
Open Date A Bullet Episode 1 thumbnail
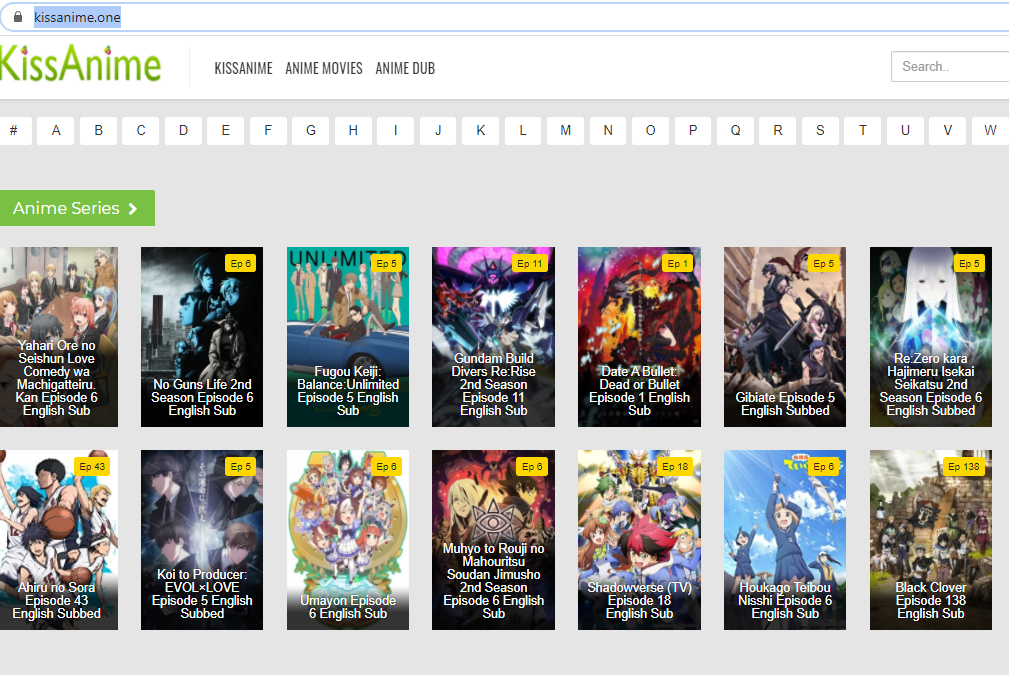640,337
